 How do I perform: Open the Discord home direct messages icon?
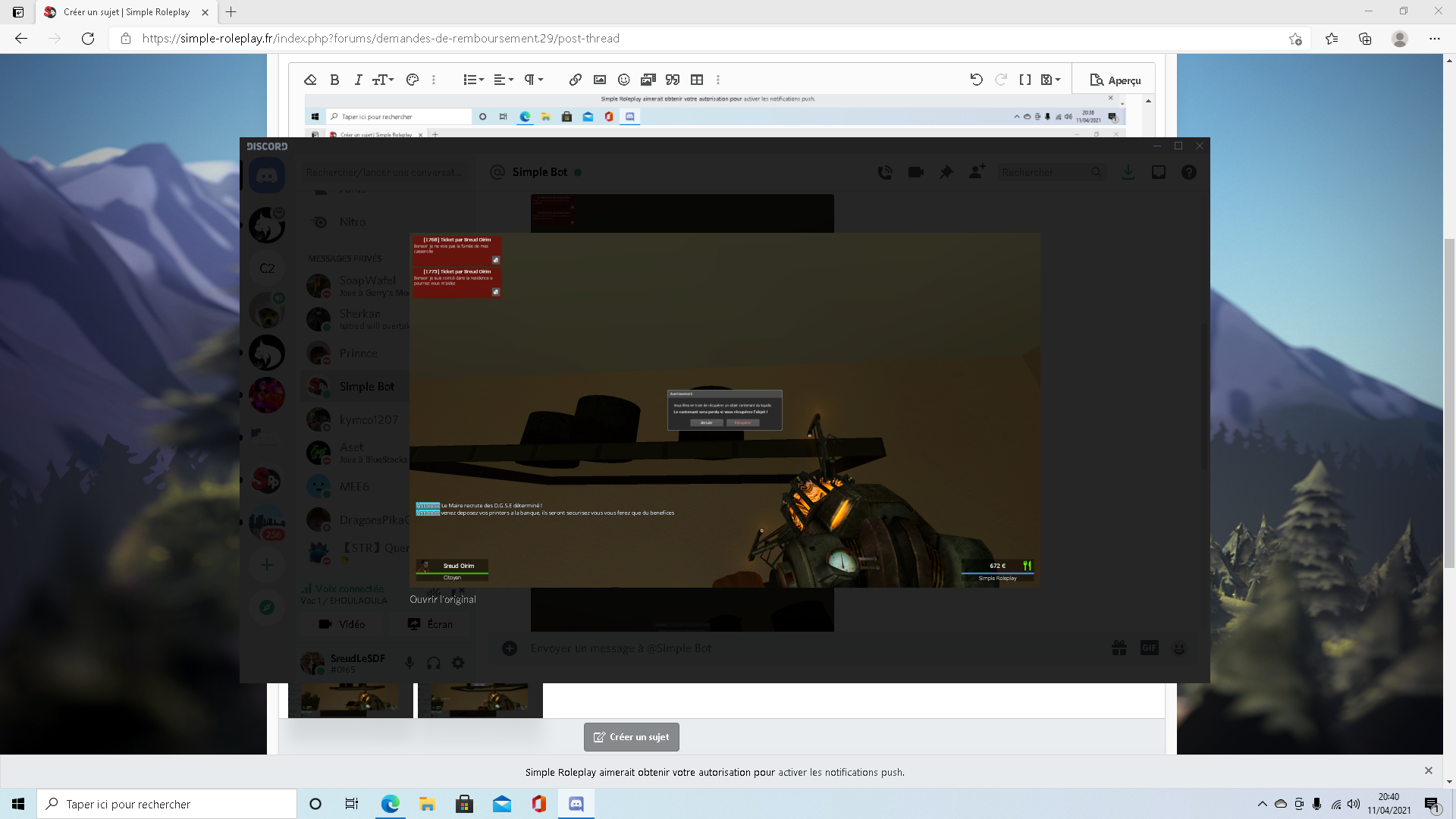[266, 176]
